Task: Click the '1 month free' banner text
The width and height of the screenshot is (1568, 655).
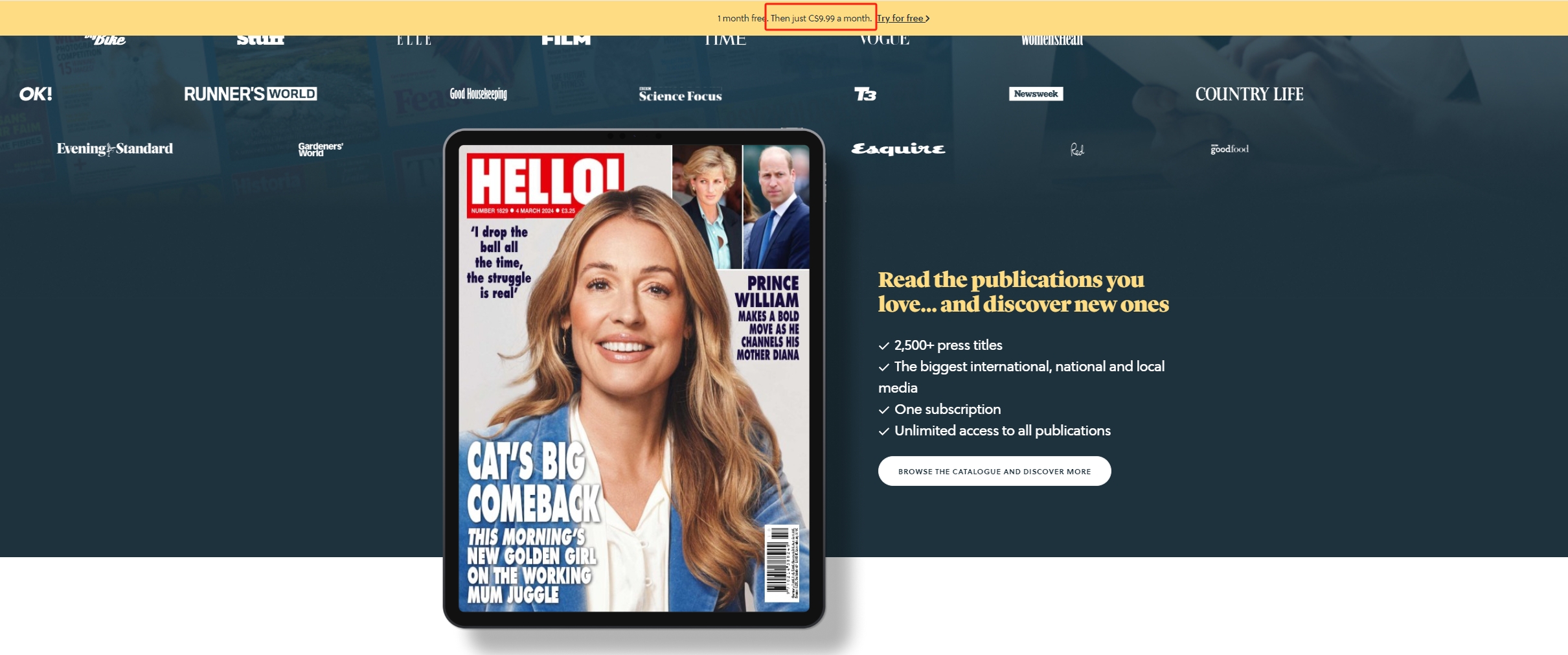Action: click(x=742, y=18)
